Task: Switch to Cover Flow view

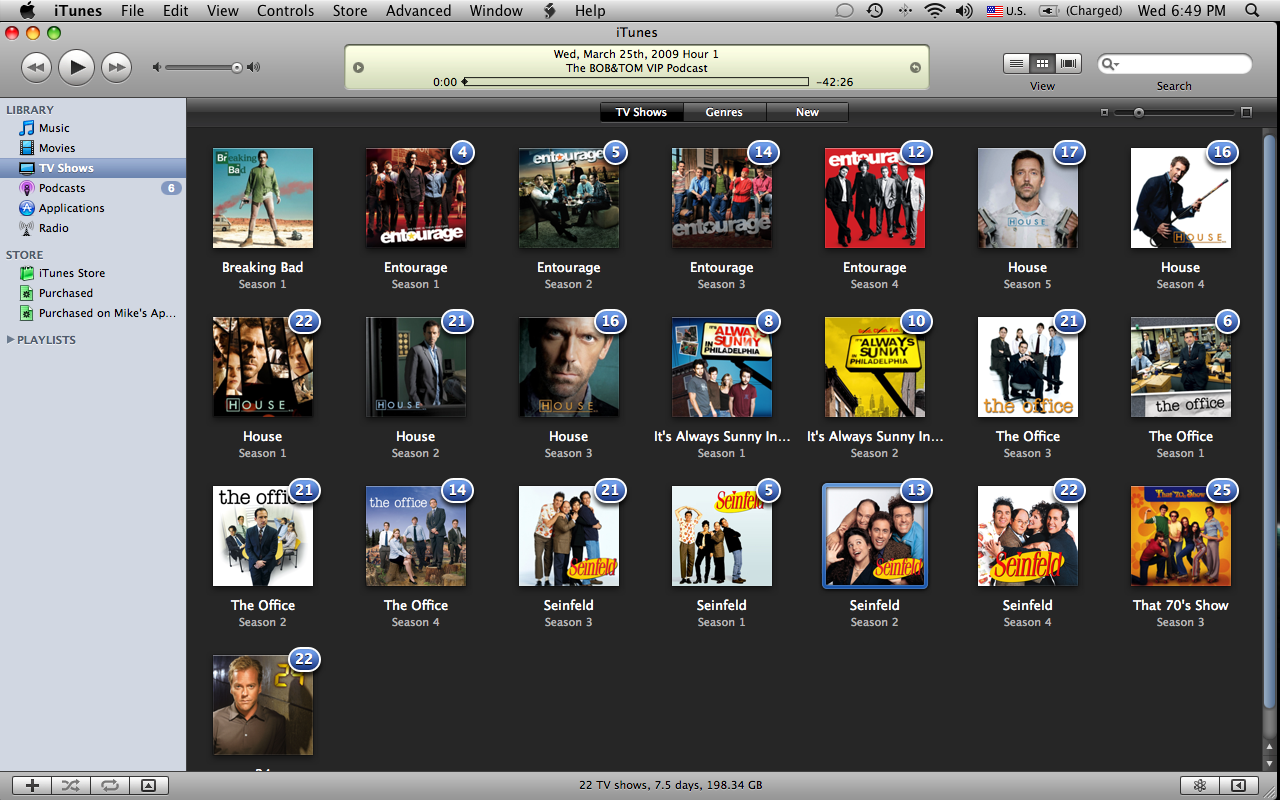Action: coord(1069,63)
